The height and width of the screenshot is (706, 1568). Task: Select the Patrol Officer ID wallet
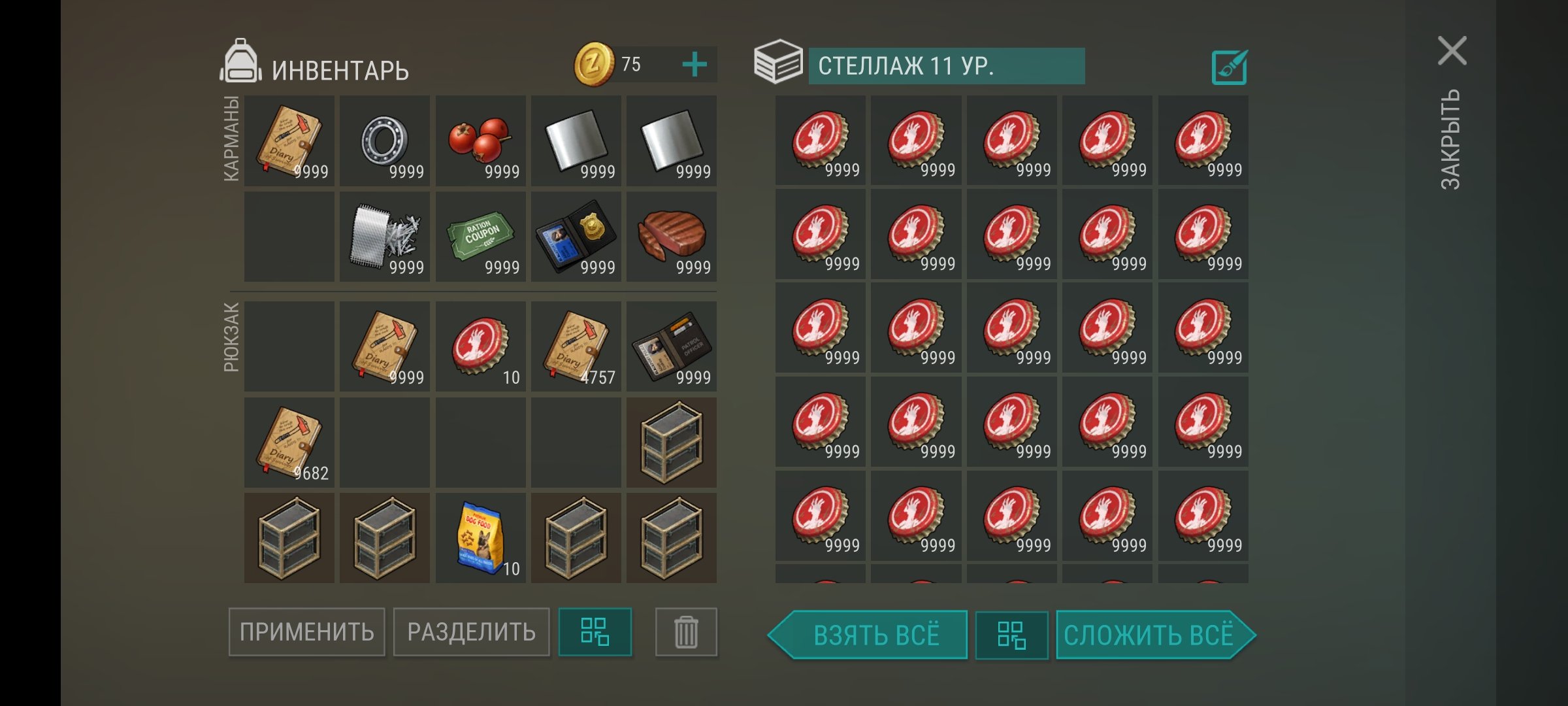(x=672, y=346)
